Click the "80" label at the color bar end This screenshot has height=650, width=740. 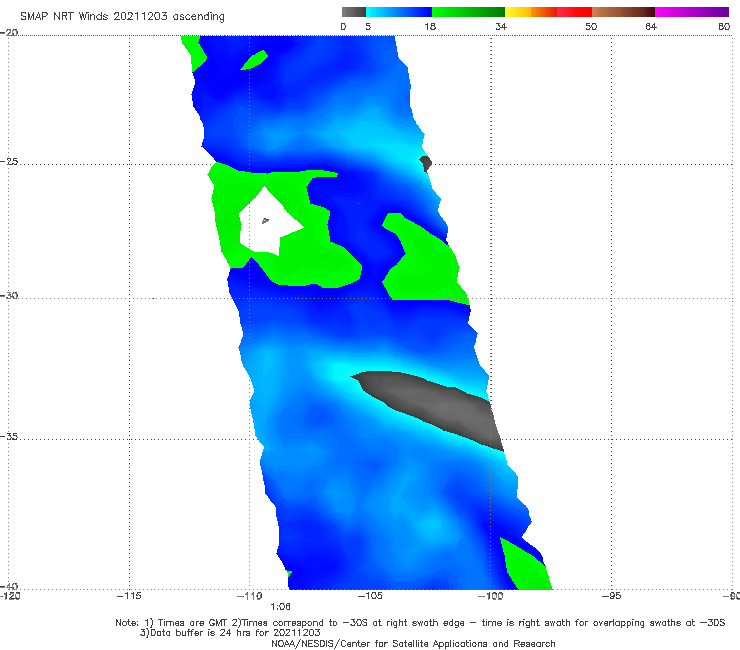point(724,27)
